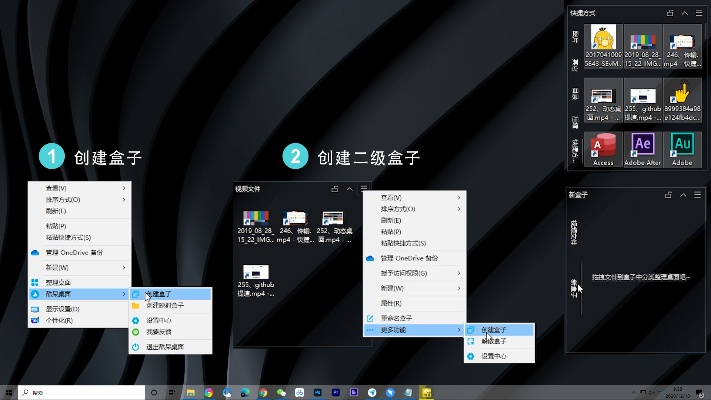Click 退出酷呆桌面 power icon entry

click(x=166, y=345)
